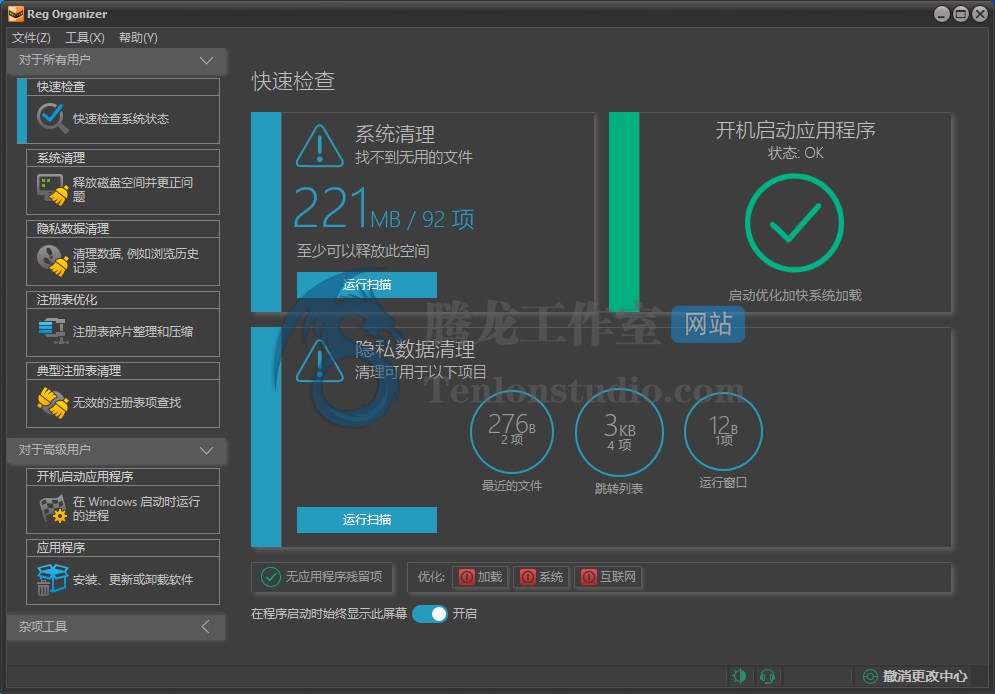Click the green checkmark status circle
The height and width of the screenshot is (694, 995).
point(794,223)
